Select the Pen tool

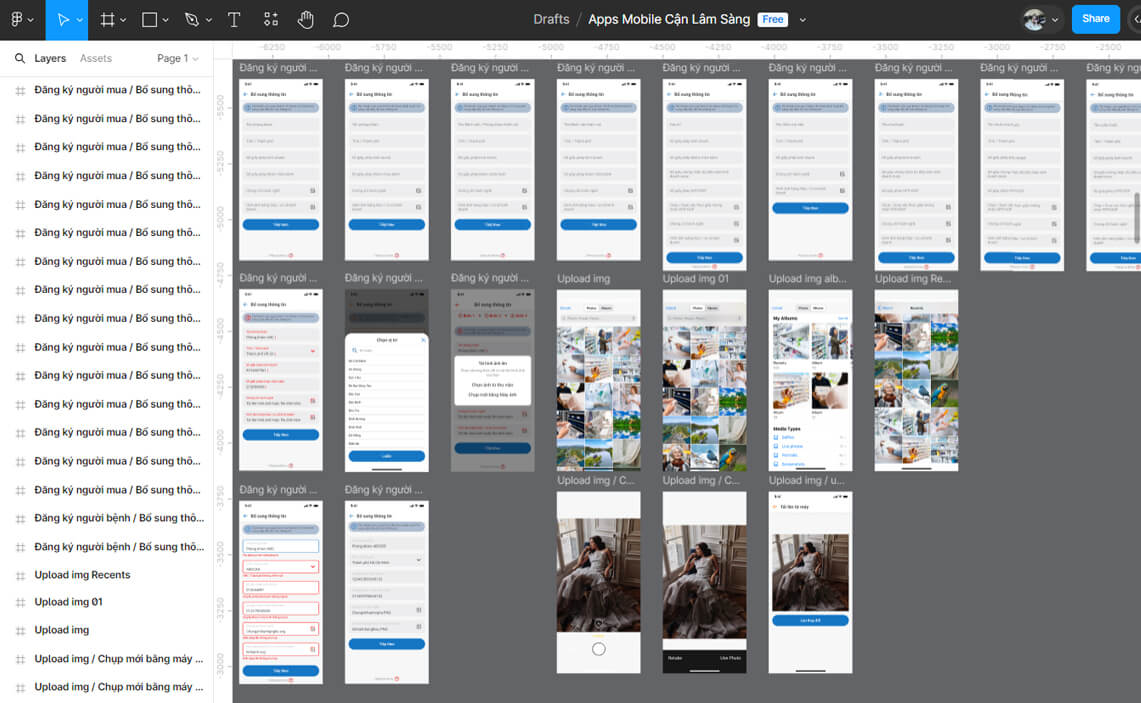tap(191, 20)
